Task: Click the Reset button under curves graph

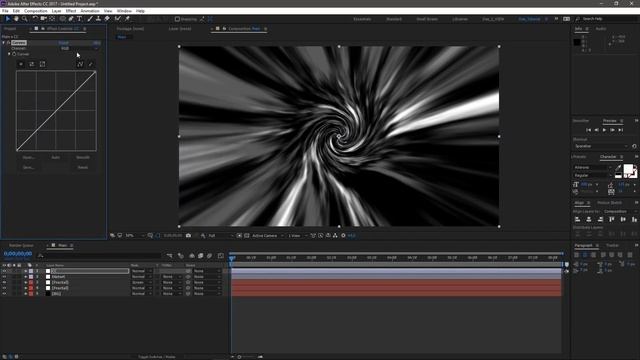Action: click(x=83, y=167)
